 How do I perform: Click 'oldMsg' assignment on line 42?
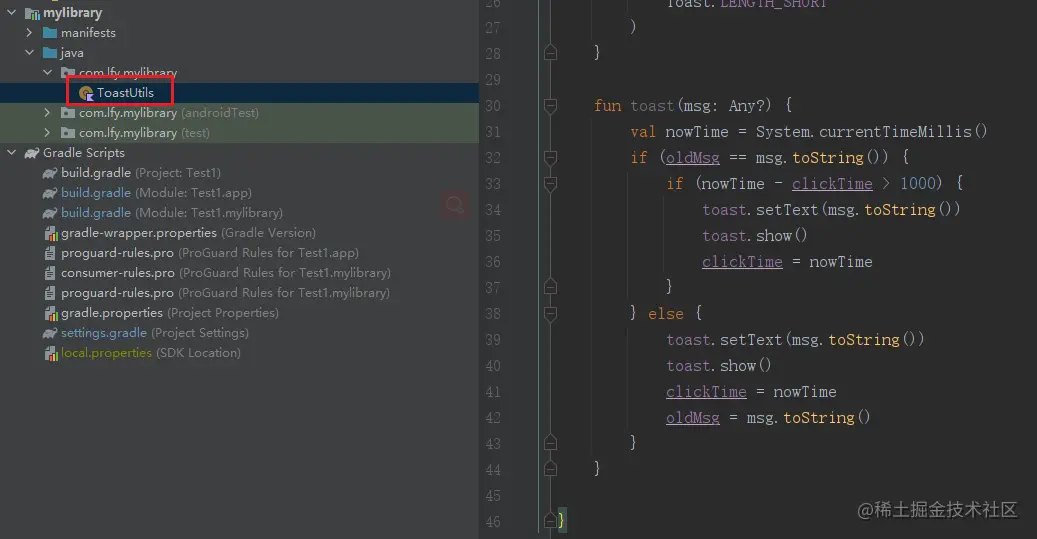[x=692, y=418]
